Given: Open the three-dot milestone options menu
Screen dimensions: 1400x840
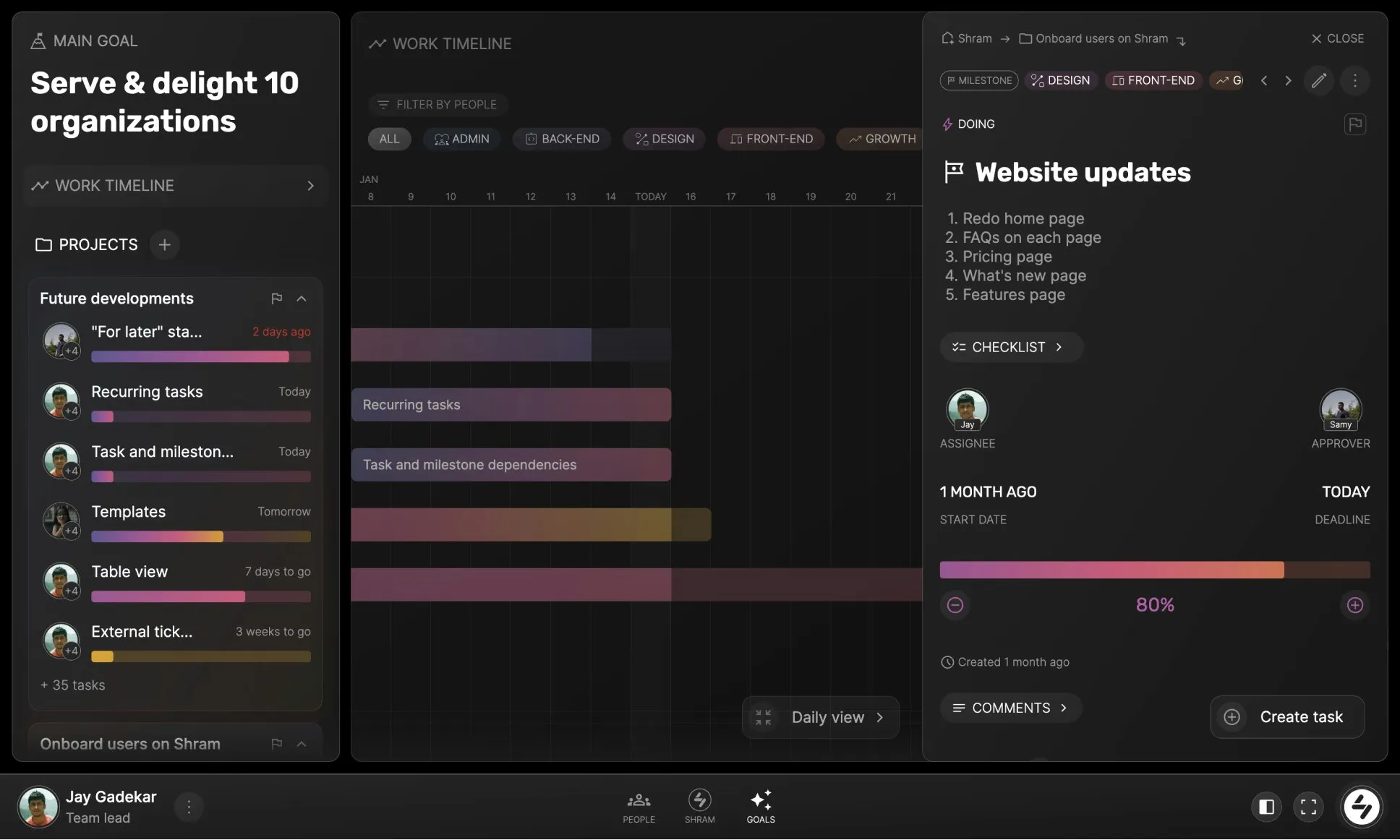Looking at the screenshot, I should click(1354, 80).
